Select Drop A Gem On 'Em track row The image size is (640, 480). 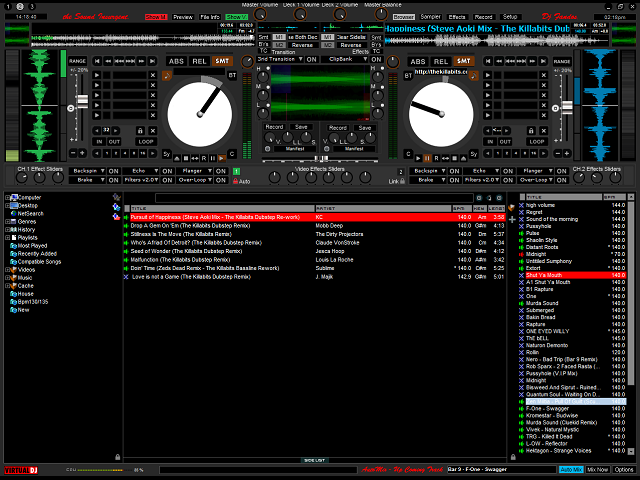click(314, 226)
